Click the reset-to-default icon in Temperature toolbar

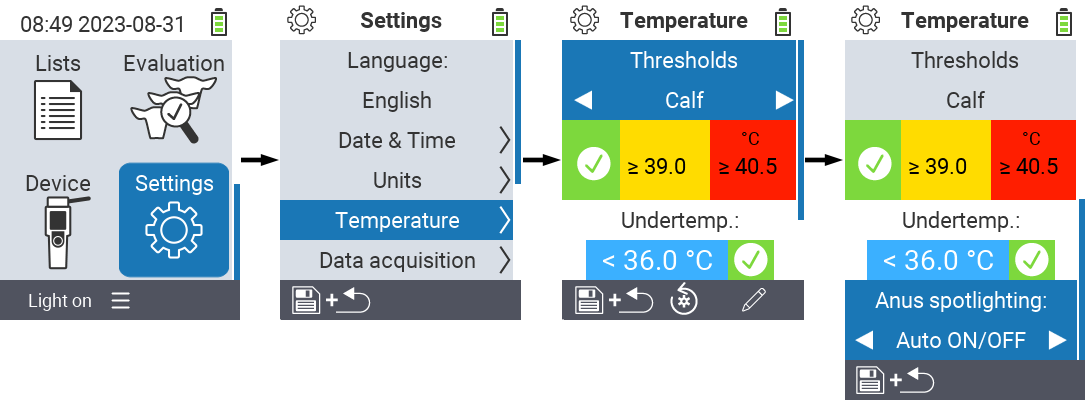click(684, 300)
